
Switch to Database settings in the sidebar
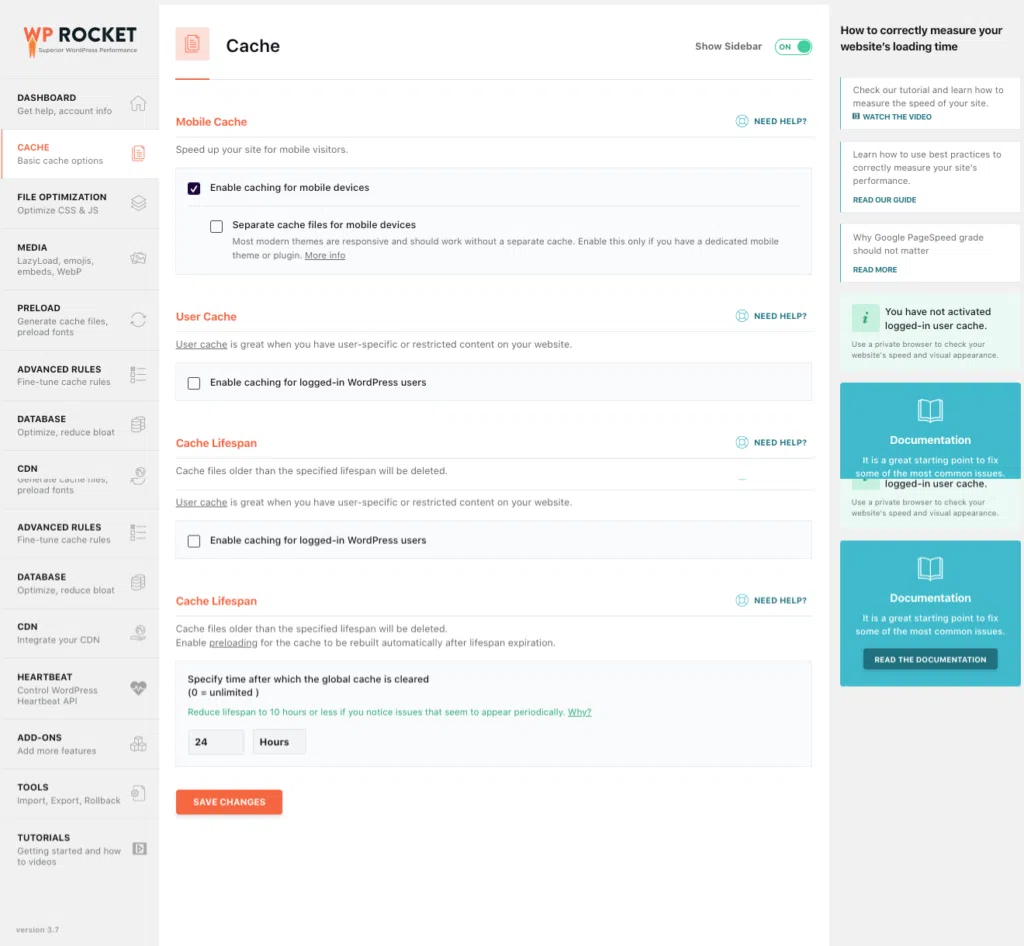(x=138, y=426)
